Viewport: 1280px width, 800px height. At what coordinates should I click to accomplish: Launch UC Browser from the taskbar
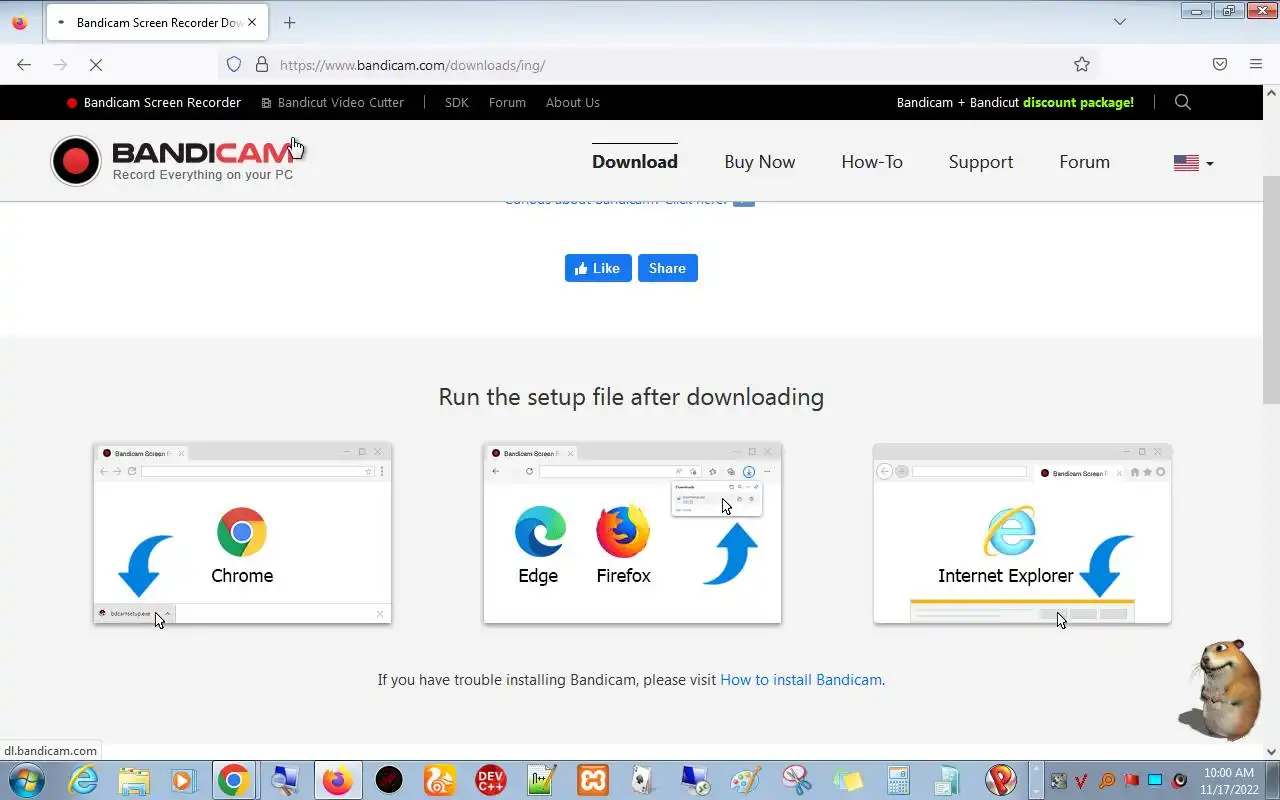pos(439,780)
